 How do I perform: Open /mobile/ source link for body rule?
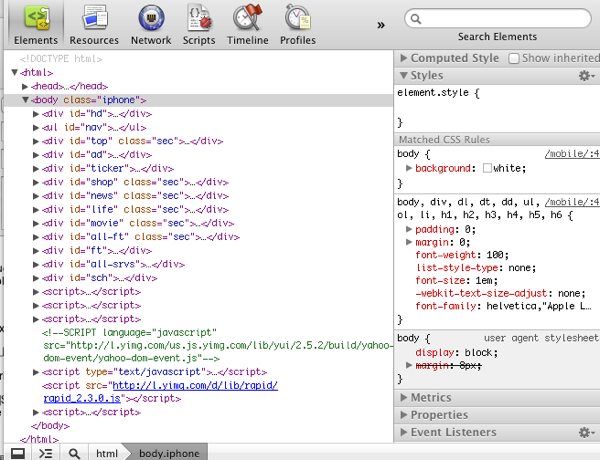[572, 154]
